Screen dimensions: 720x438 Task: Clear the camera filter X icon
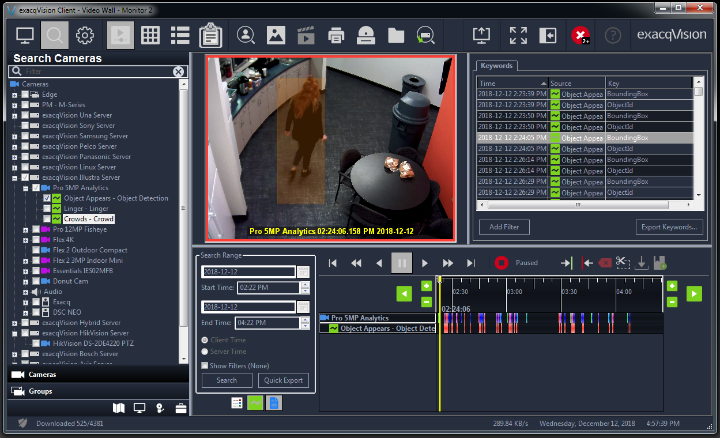(178, 71)
